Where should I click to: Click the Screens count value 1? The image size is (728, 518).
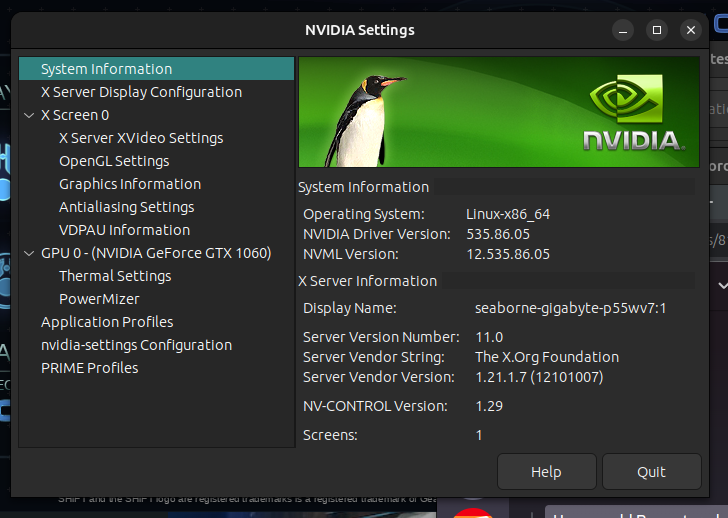pyautogui.click(x=479, y=435)
